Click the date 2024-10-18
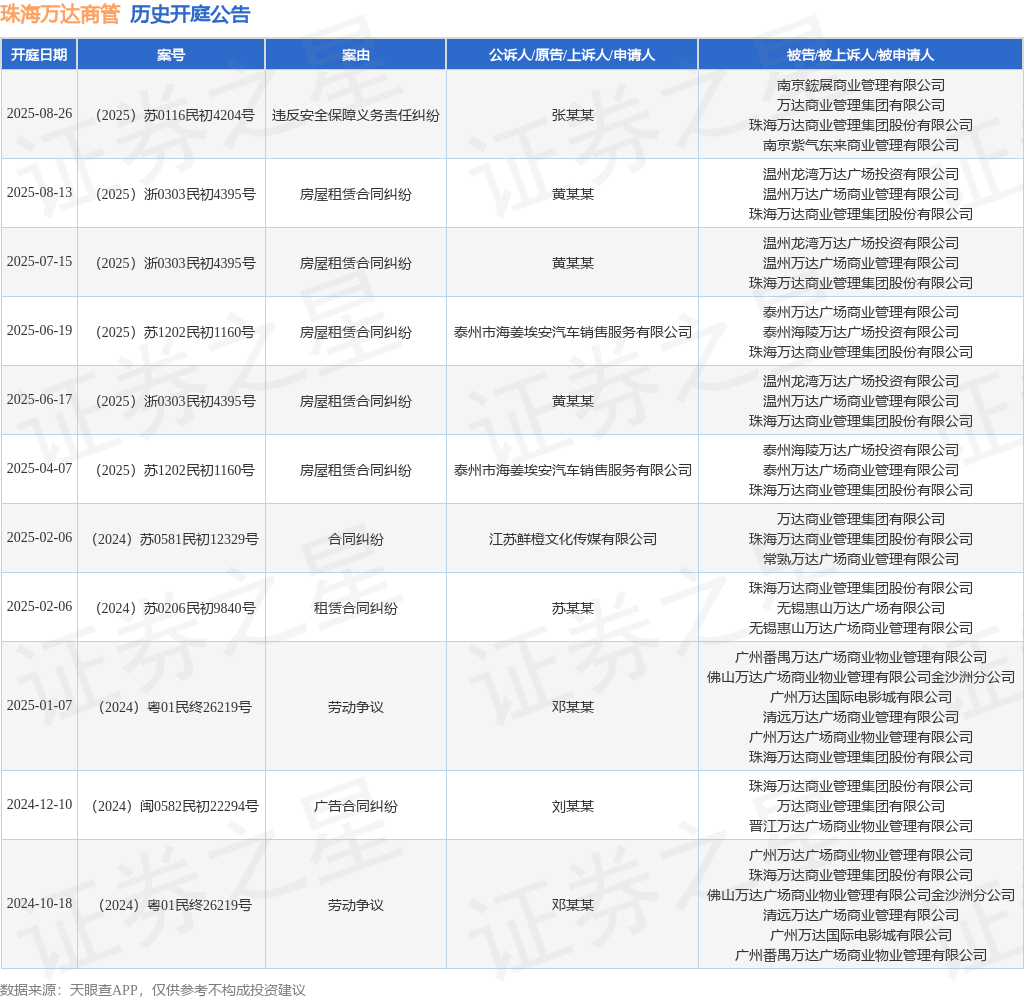 click(x=39, y=904)
